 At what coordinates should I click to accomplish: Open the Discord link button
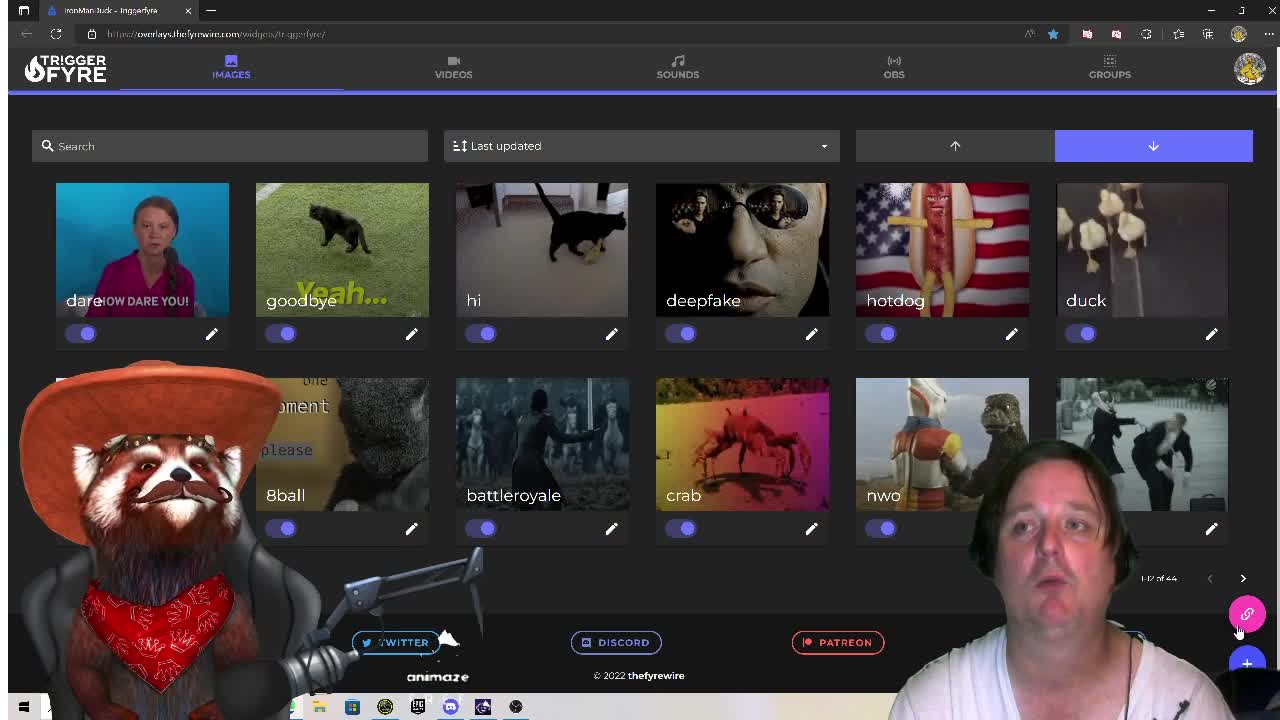[x=616, y=643]
